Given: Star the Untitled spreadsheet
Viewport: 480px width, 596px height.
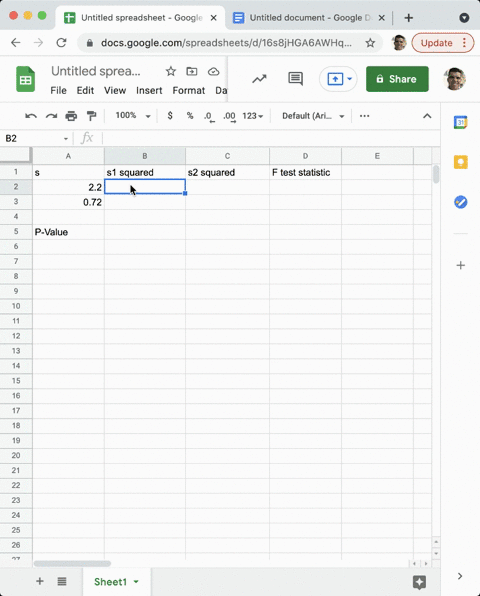Looking at the screenshot, I should [171, 71].
